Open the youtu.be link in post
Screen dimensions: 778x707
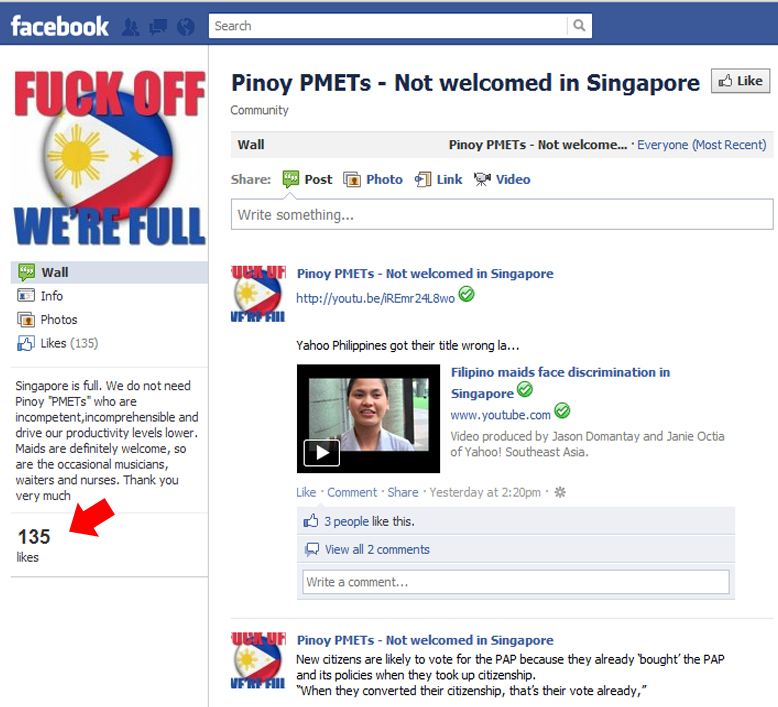[375, 298]
